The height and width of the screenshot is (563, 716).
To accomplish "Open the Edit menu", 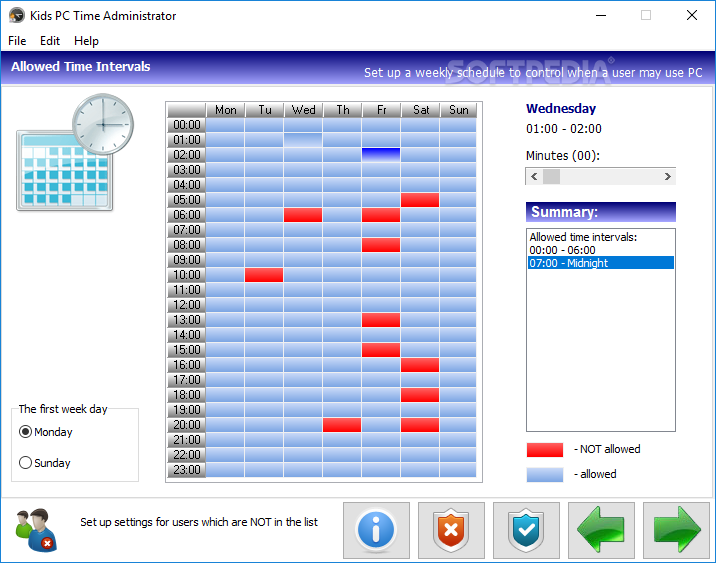I will 50,41.
